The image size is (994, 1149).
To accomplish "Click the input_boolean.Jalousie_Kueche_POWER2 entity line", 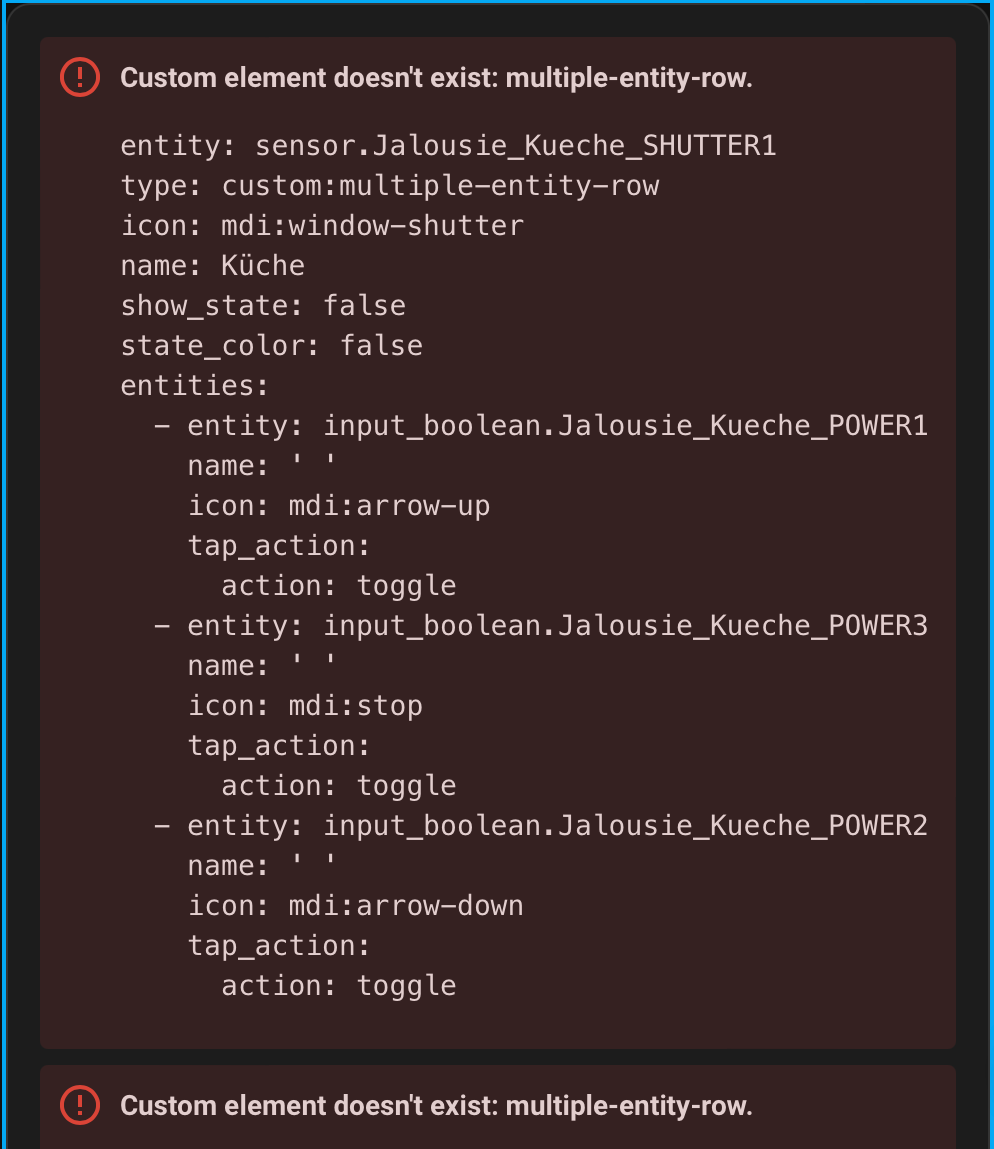I will [x=540, y=826].
